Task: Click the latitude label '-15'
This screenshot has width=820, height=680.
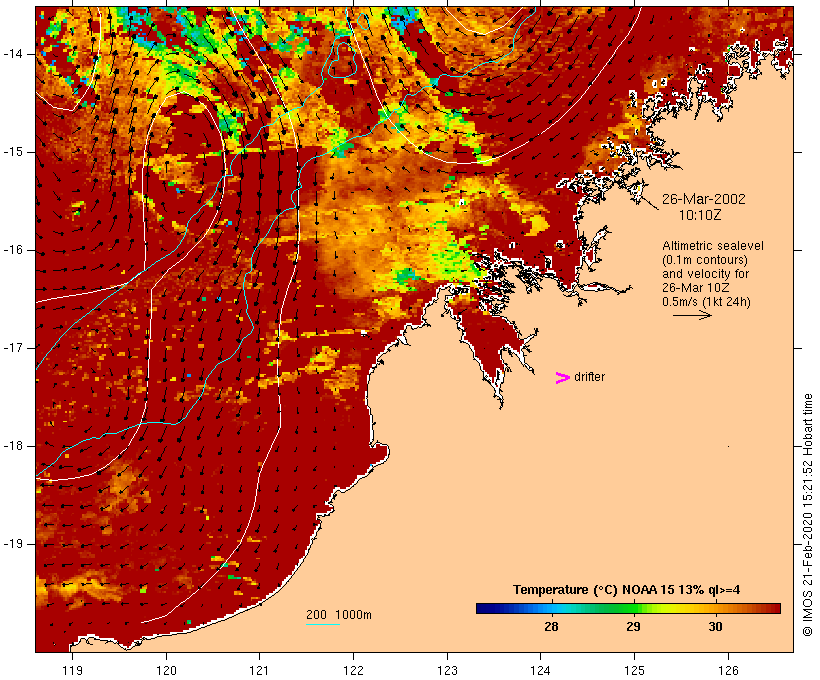Action: point(13,152)
